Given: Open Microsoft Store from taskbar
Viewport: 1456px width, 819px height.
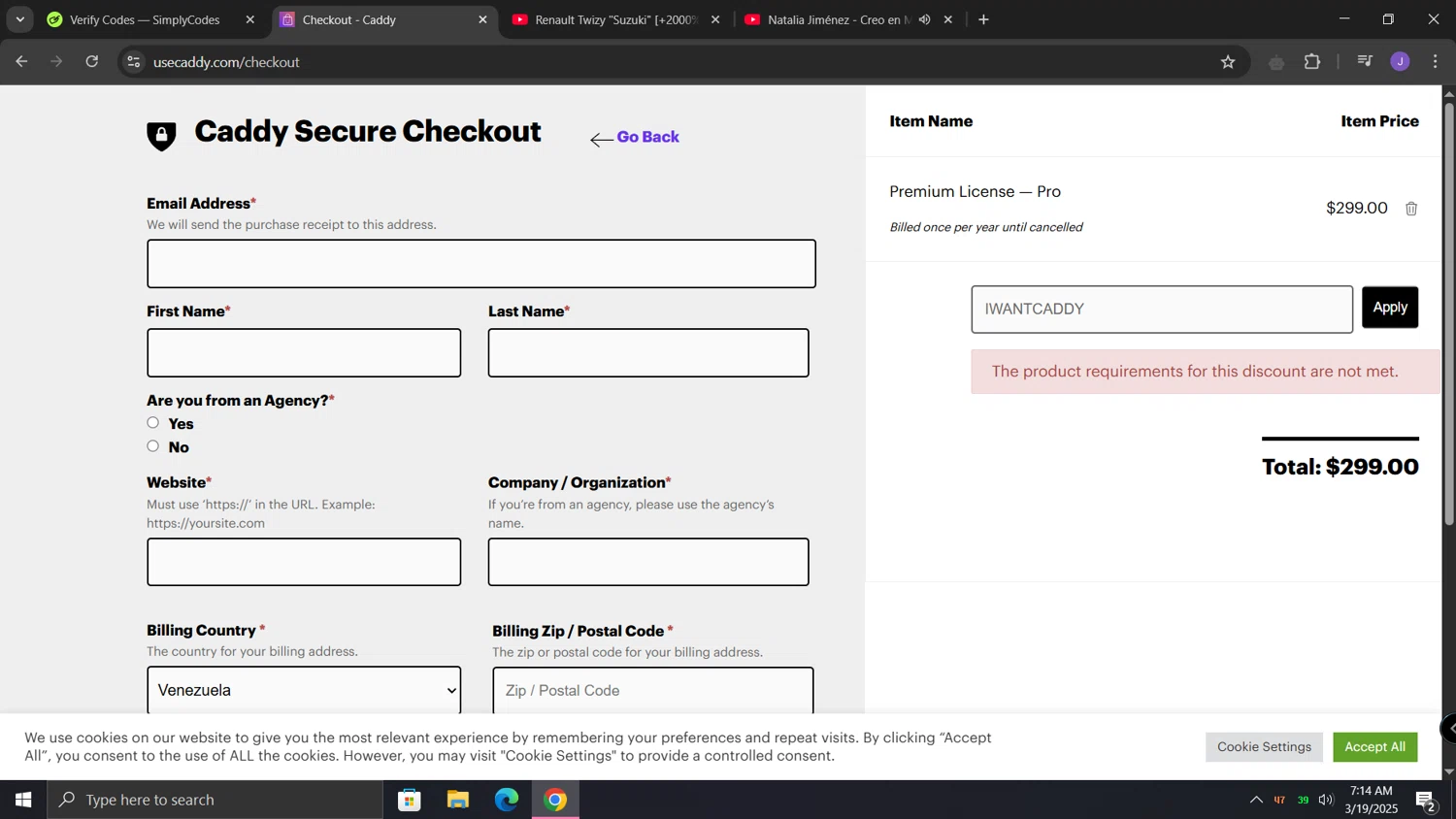Looking at the screenshot, I should click(410, 800).
